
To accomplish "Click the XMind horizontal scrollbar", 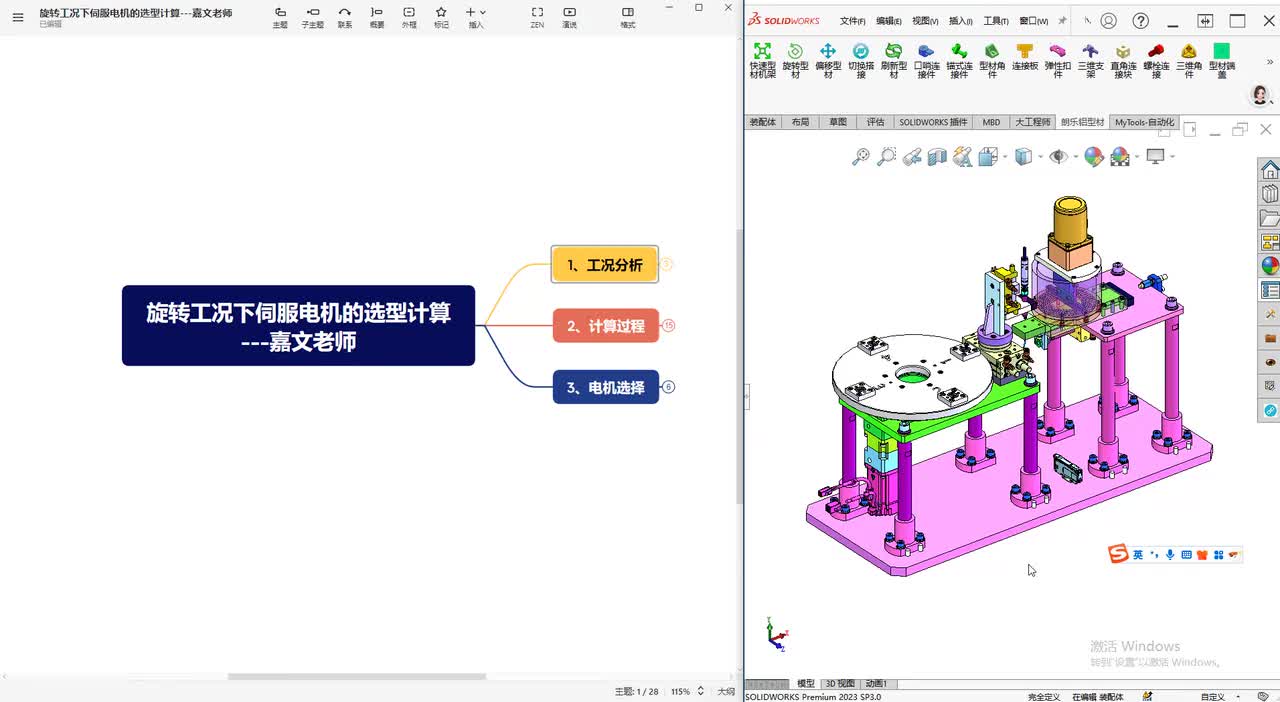I will coord(357,677).
